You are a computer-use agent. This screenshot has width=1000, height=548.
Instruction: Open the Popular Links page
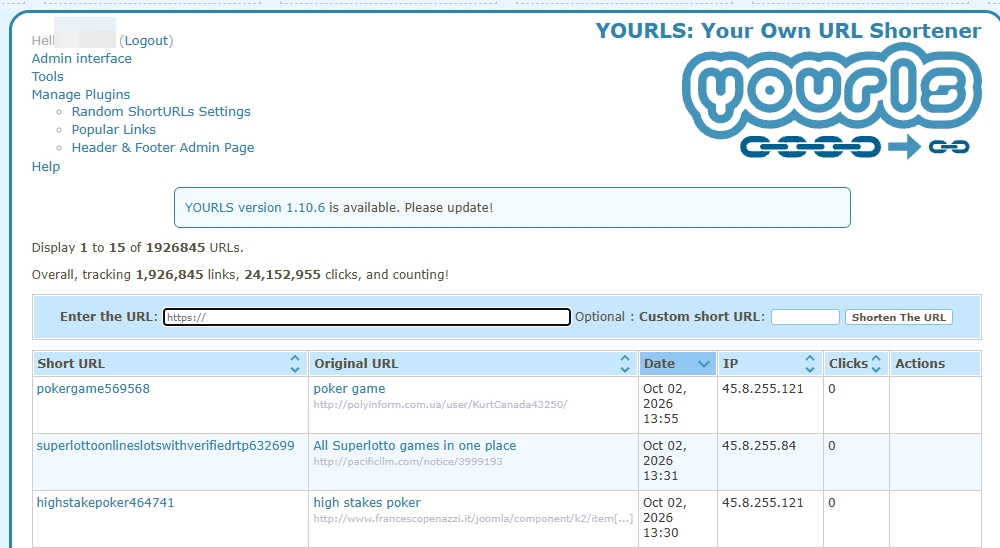click(x=114, y=129)
